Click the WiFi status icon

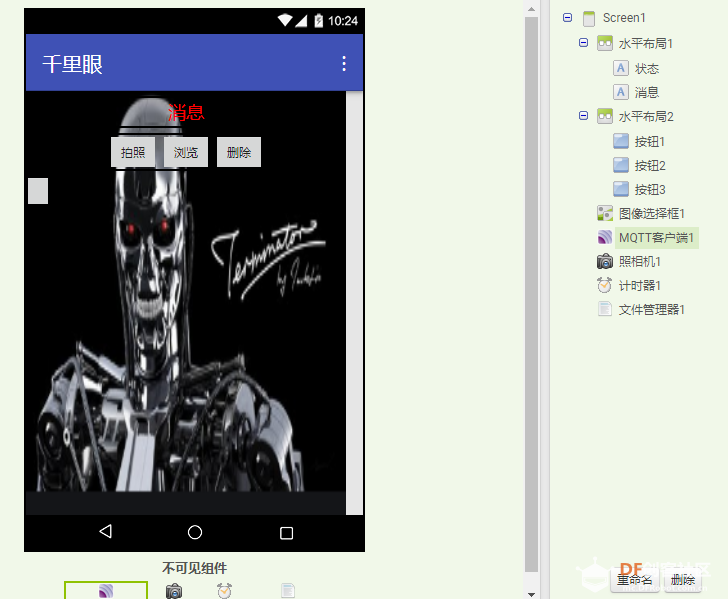click(285, 20)
